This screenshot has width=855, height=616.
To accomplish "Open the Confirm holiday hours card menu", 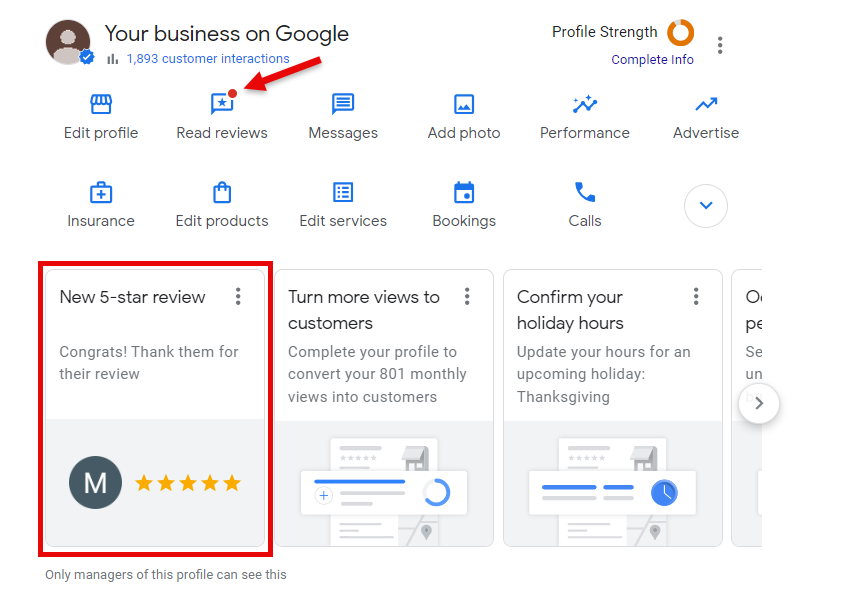I will click(696, 296).
